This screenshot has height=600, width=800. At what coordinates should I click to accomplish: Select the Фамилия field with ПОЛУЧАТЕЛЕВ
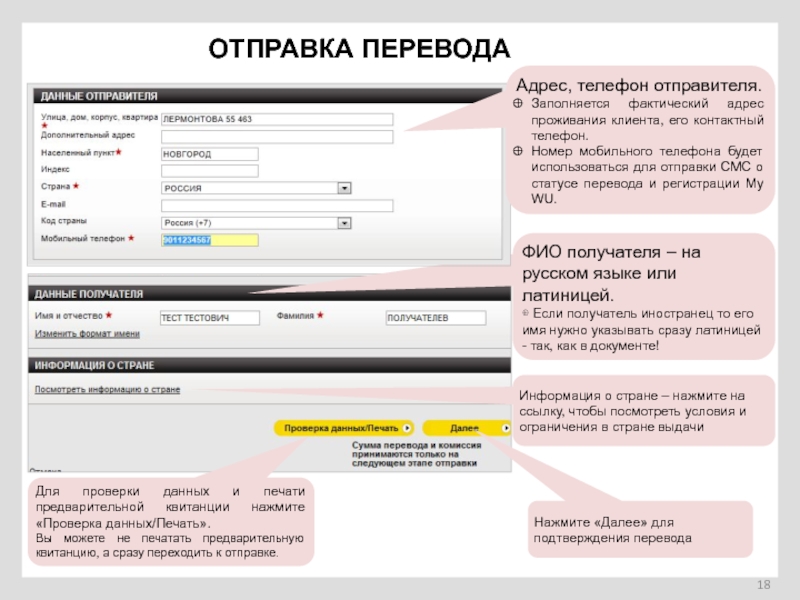click(435, 318)
